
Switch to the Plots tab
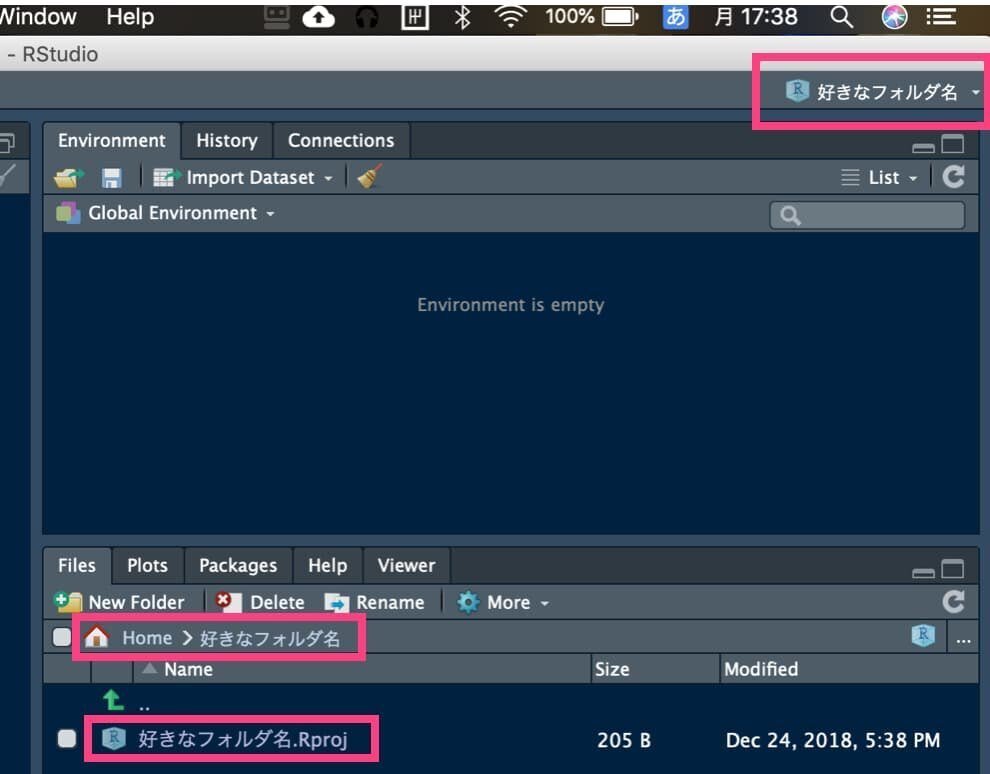(148, 565)
